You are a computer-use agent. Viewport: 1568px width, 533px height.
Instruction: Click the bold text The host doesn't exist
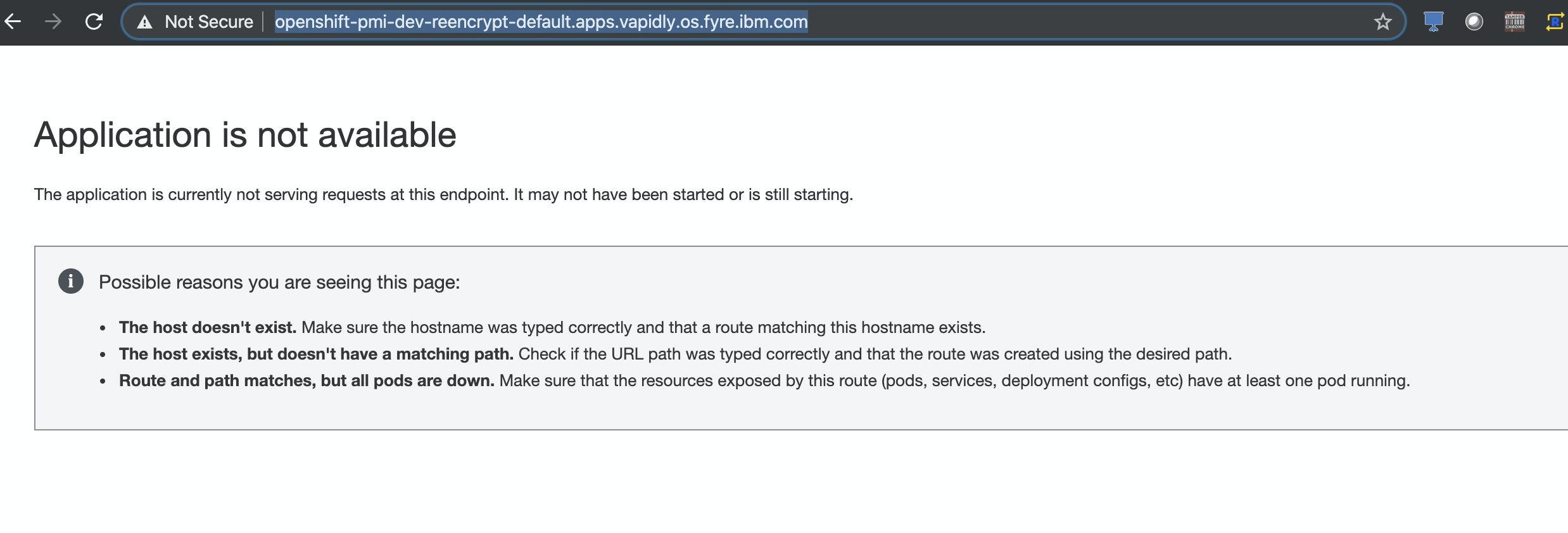208,327
